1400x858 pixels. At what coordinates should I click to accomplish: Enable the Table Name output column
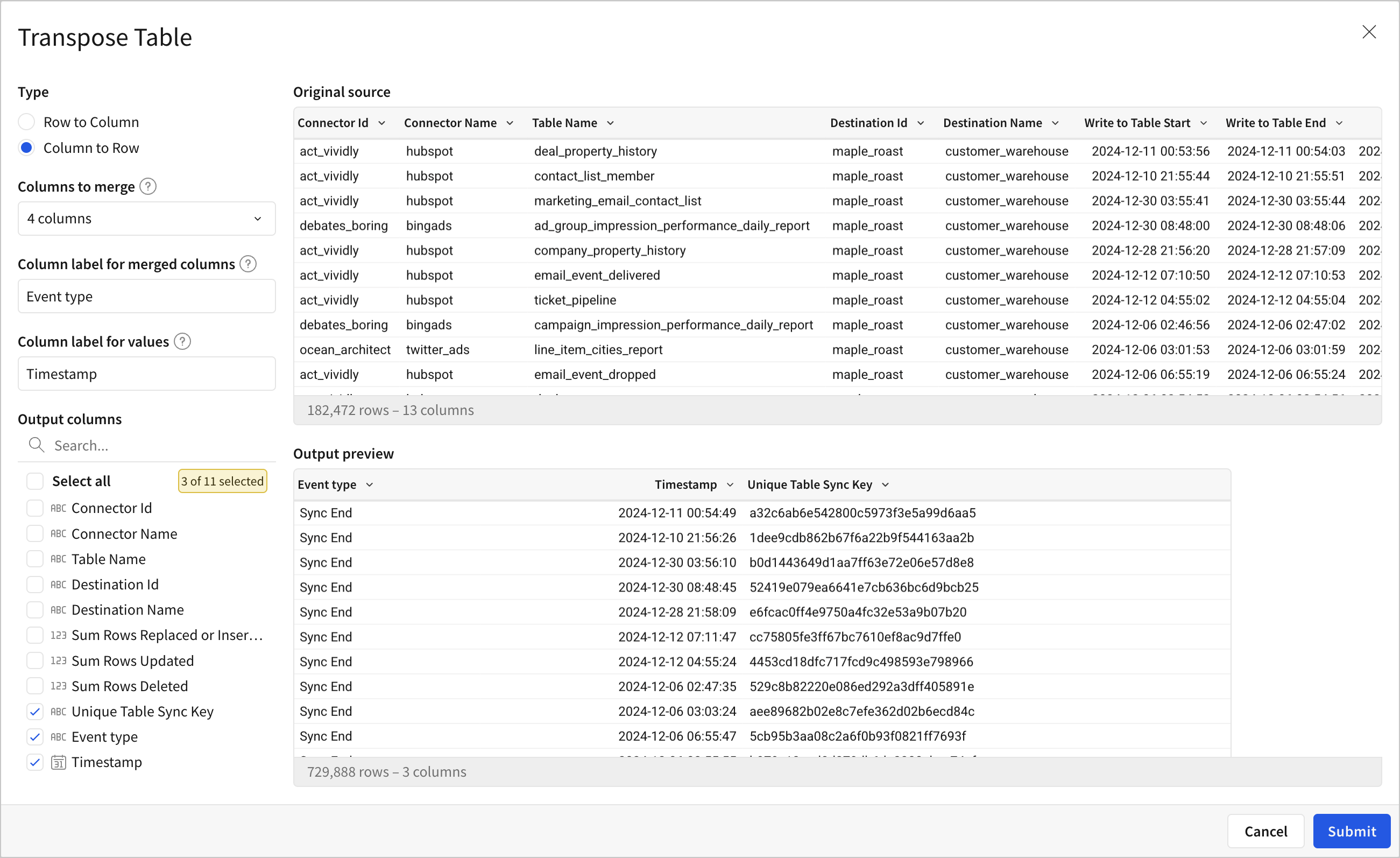pos(35,559)
